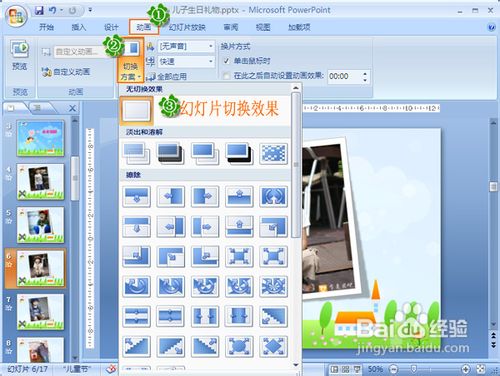Image resolution: width=500 pixels, height=376 pixels.
Task: Choose the Fade Through Black transition icon
Action: pyautogui.click(x=171, y=153)
